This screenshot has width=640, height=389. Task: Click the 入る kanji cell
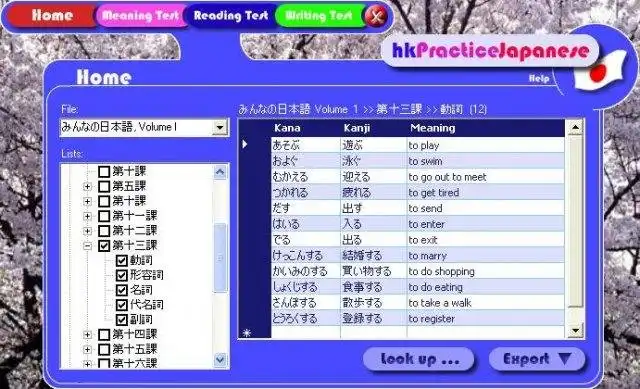click(x=373, y=224)
